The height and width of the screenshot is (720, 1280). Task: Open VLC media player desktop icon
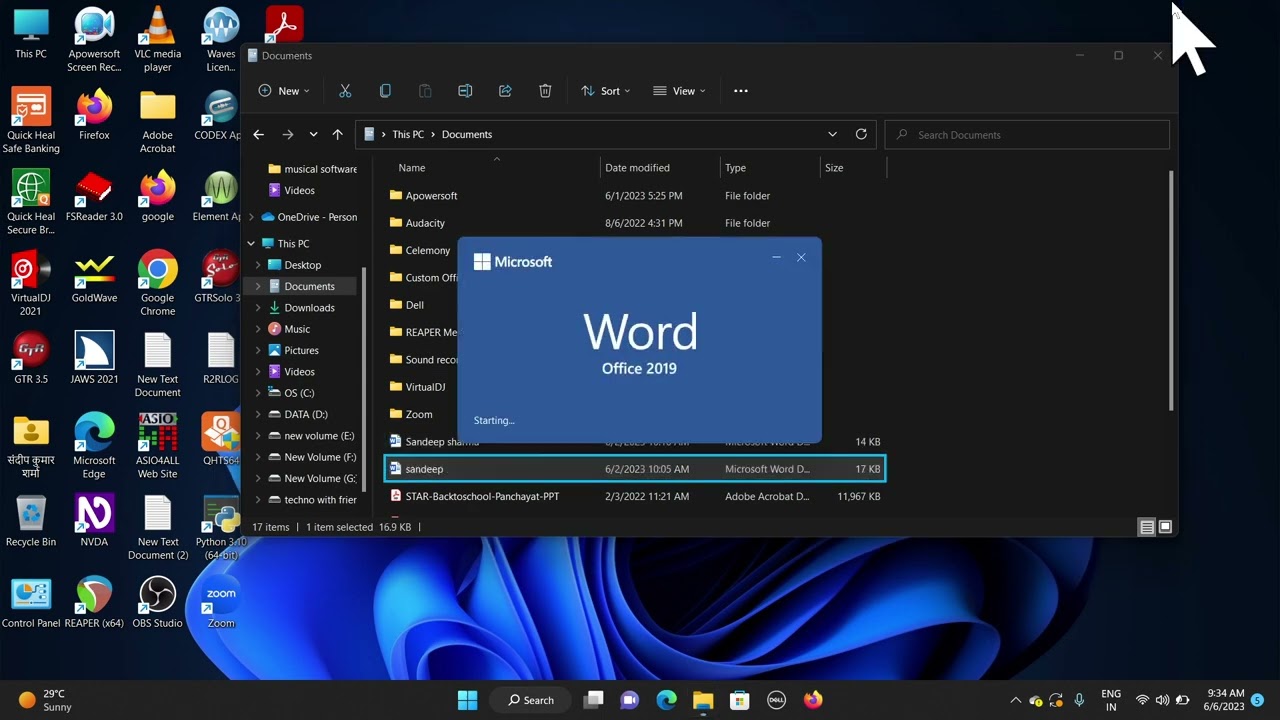tap(157, 39)
